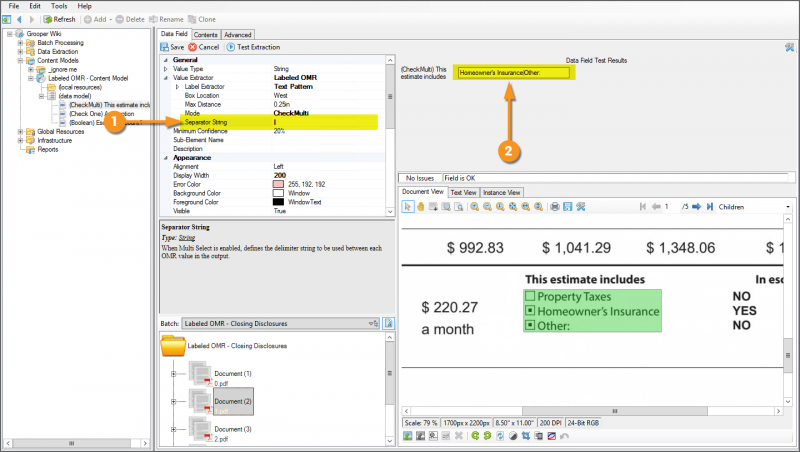The image size is (800, 452).
Task: Click the Background Color white swatch
Action: pos(278,193)
